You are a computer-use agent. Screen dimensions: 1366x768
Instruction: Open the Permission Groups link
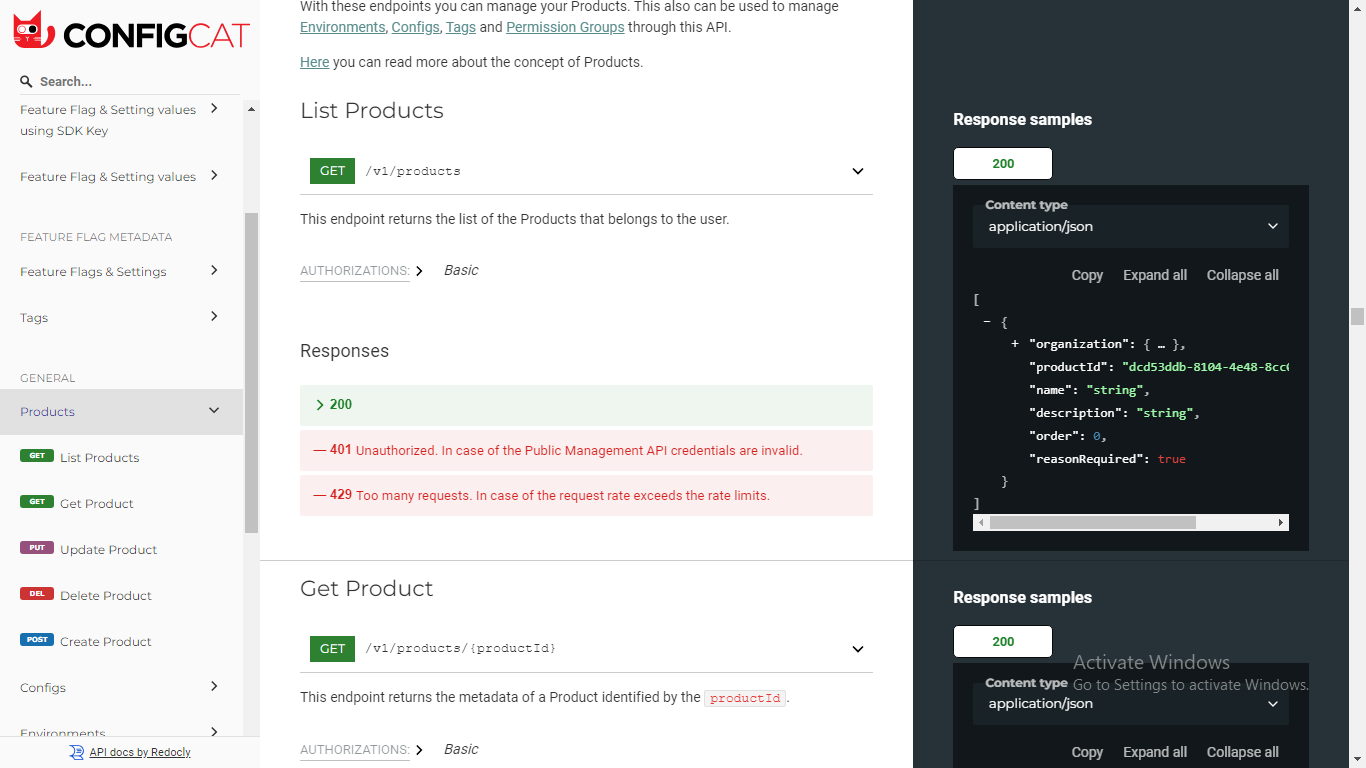565,27
